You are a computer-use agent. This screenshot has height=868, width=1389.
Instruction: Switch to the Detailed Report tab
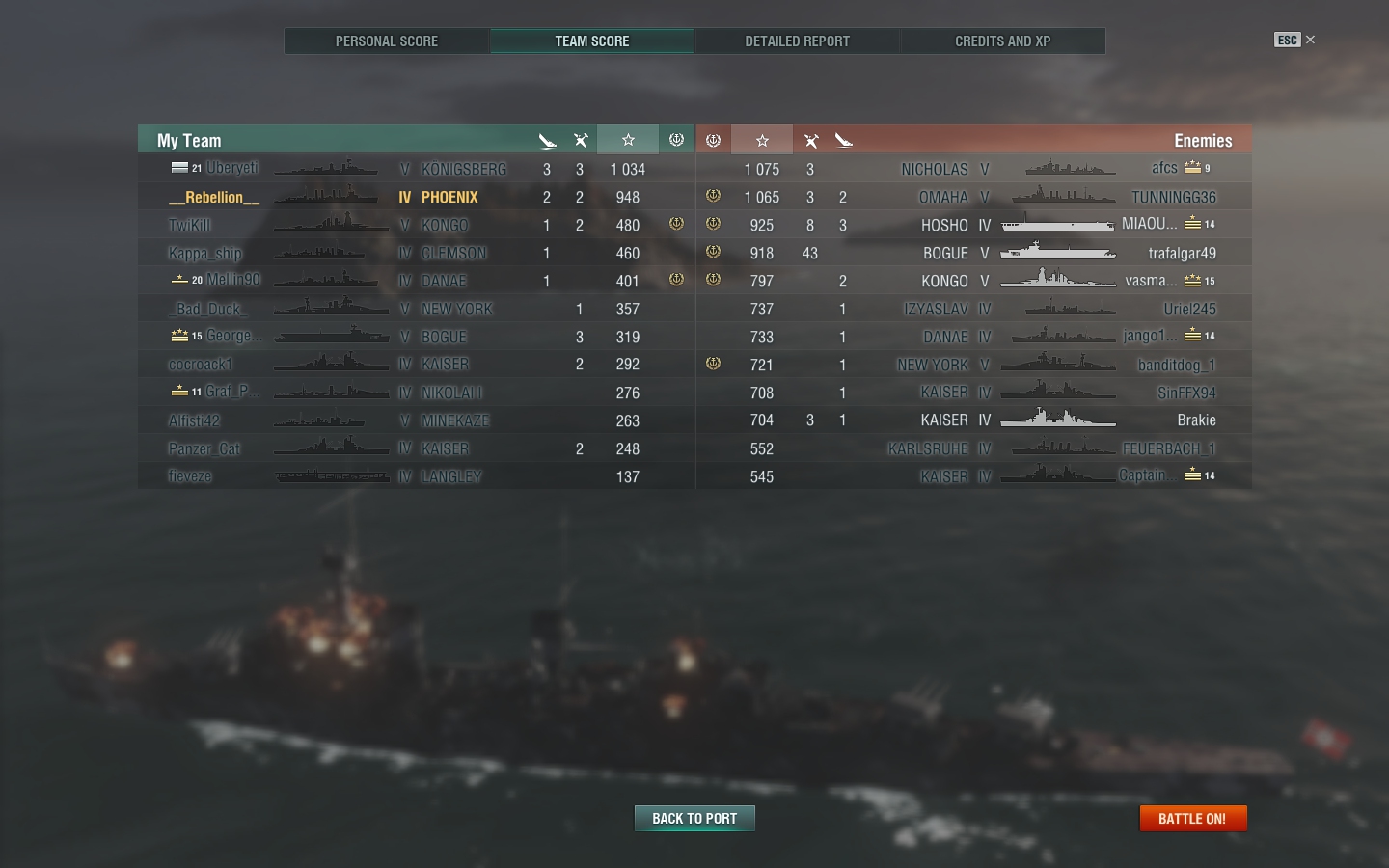[798, 41]
